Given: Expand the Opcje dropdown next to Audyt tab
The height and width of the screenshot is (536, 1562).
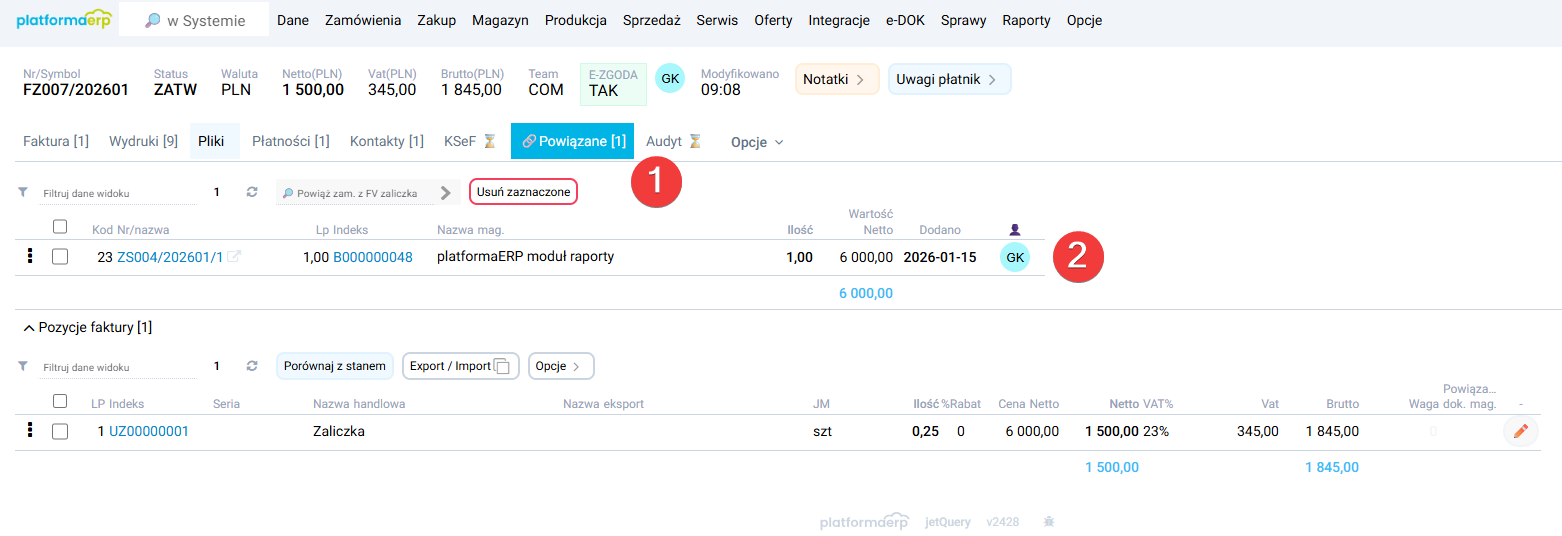Looking at the screenshot, I should (757, 142).
